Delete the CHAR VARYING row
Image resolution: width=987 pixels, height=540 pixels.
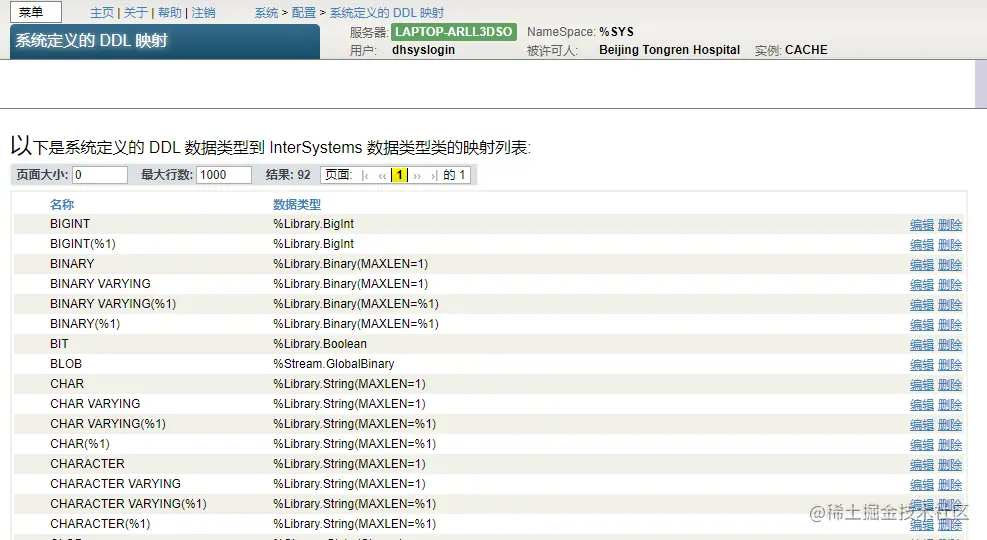tap(950, 405)
